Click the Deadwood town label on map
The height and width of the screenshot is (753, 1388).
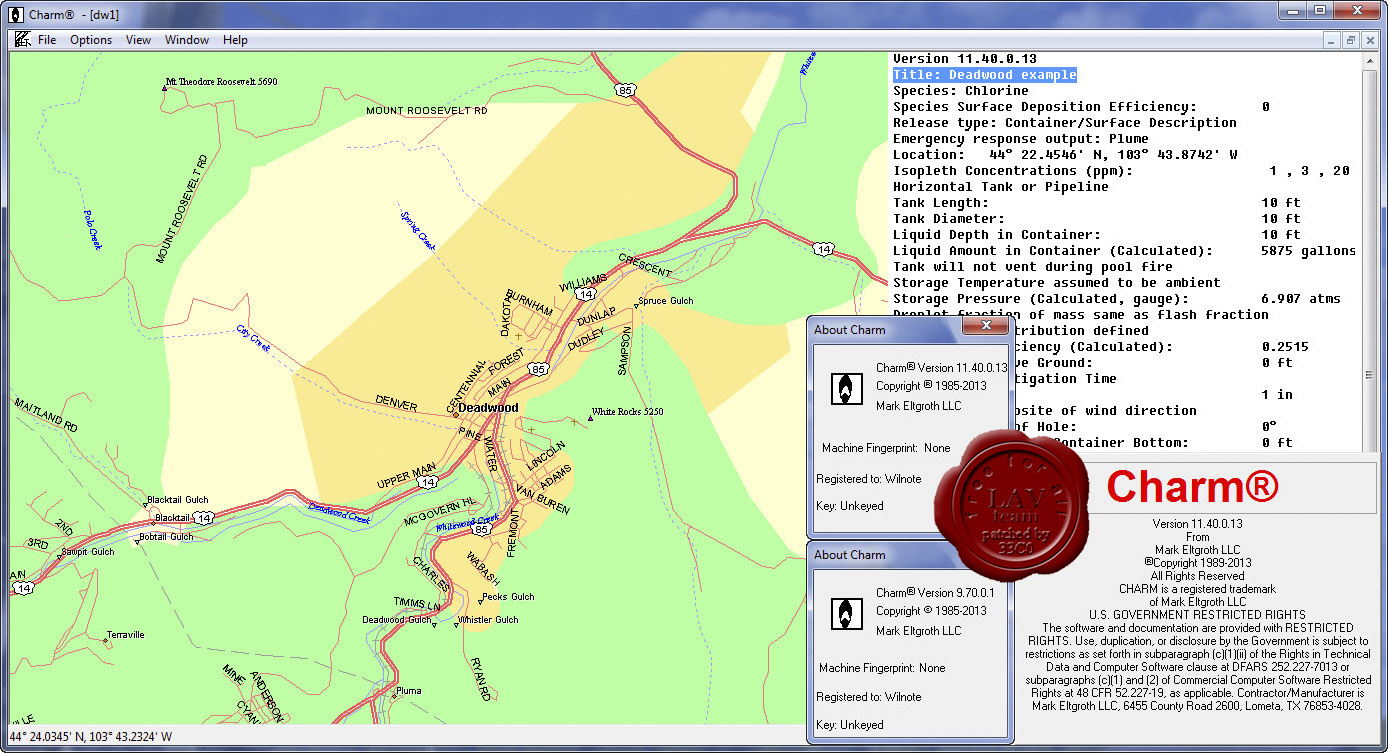[x=488, y=408]
